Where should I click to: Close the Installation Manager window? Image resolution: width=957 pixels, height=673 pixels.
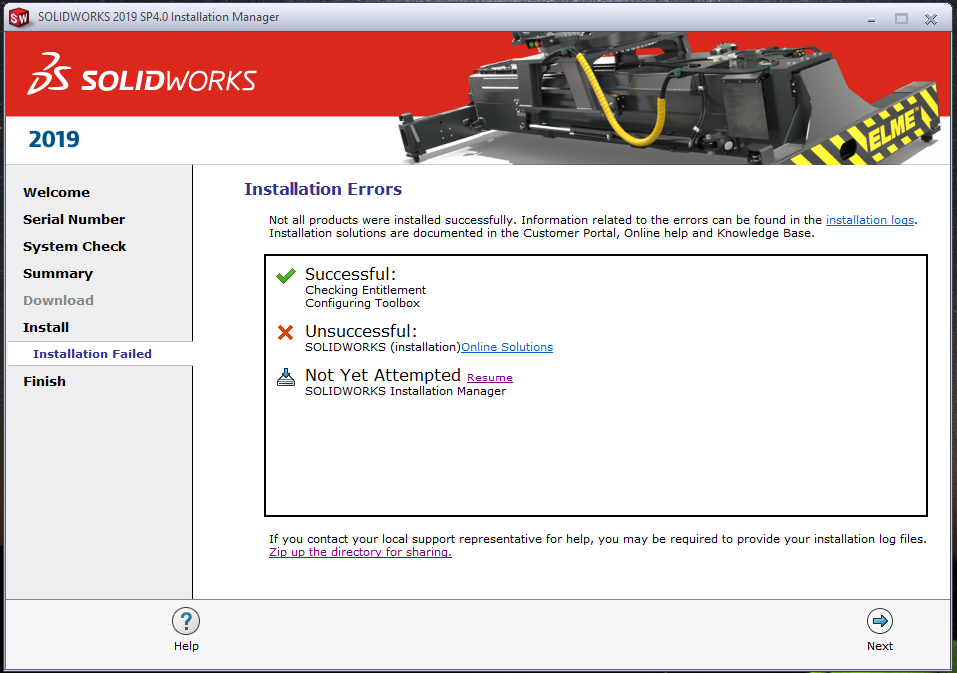coord(931,19)
